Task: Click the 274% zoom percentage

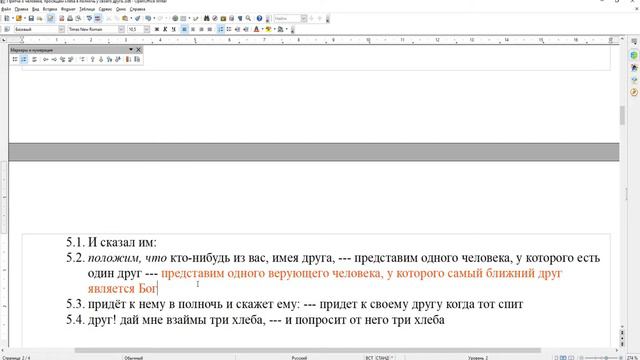Action: click(633, 358)
